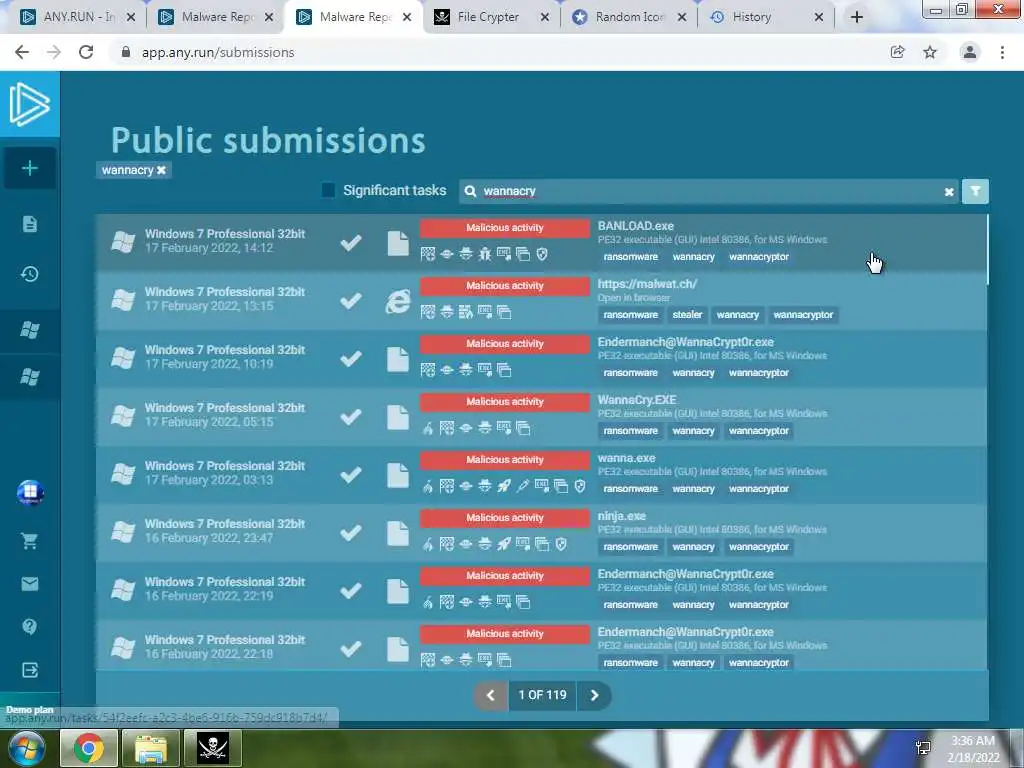
Task: Click the rocket icon on wanna.exe row
Action: click(x=504, y=486)
